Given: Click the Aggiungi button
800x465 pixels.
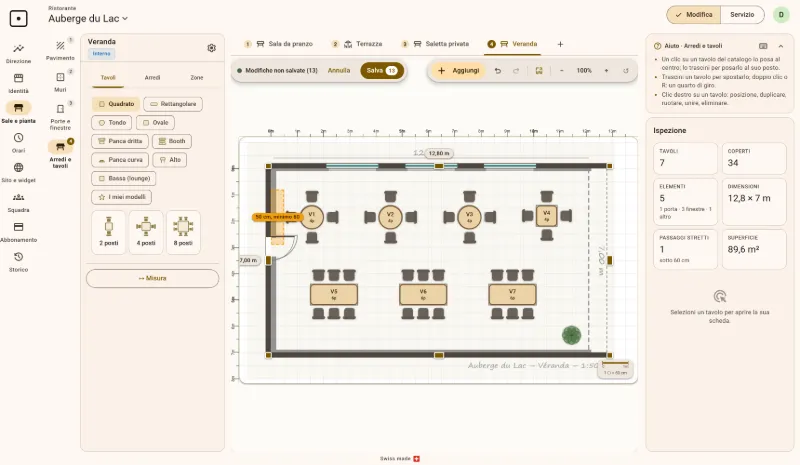Looking at the screenshot, I should [459, 70].
